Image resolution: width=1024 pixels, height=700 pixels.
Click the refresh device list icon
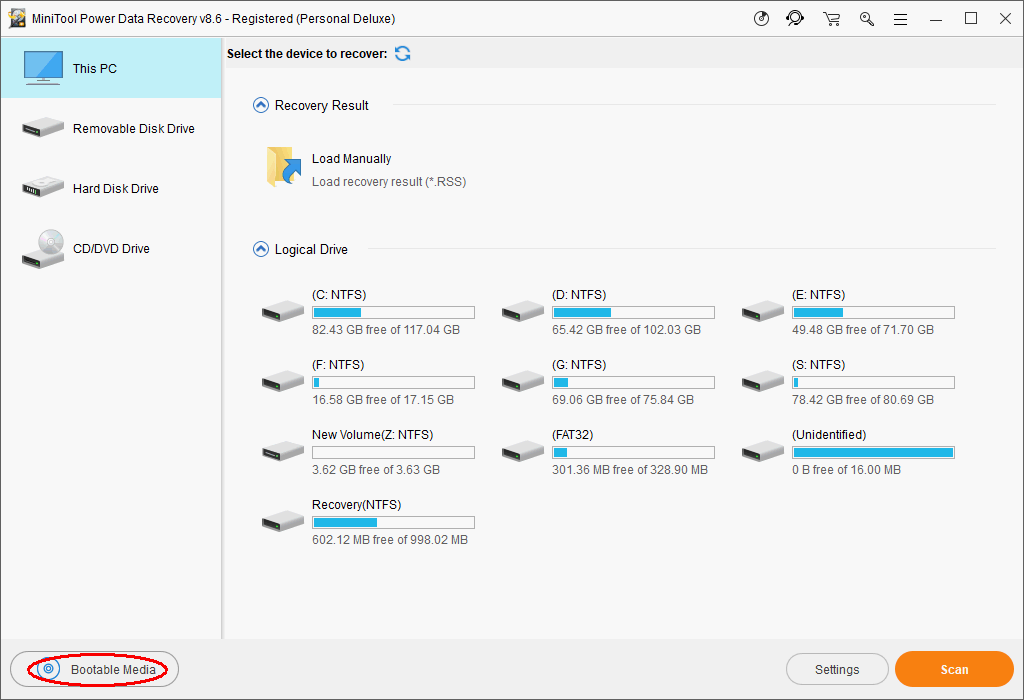(x=403, y=54)
